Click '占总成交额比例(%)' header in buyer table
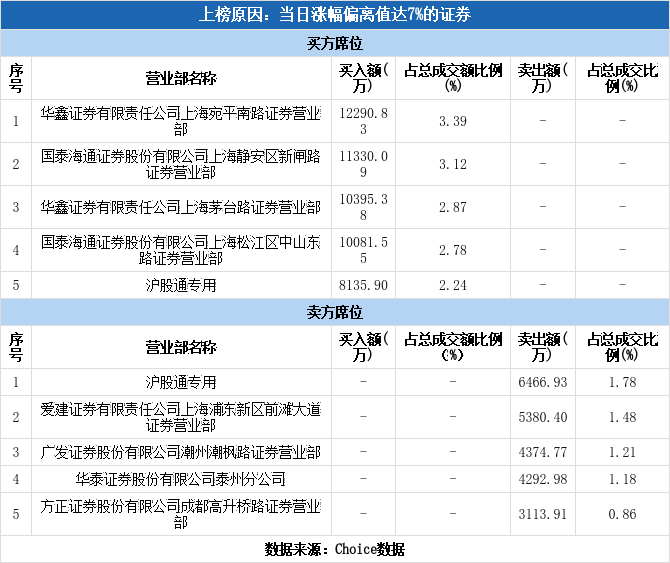Screen dimensions: 670x563 453,78
